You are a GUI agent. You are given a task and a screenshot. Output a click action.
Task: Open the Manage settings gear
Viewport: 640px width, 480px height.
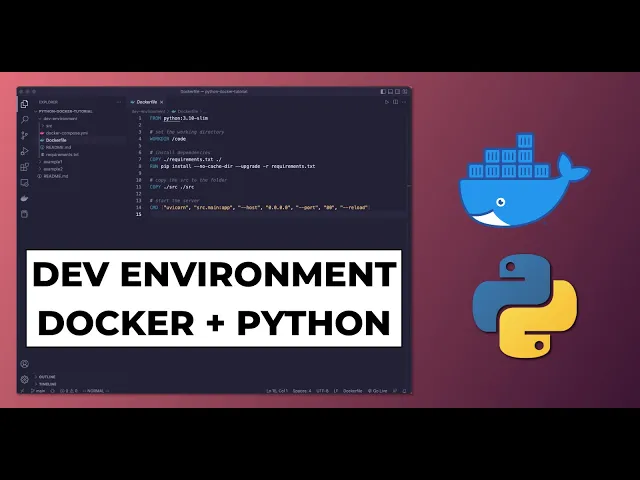tap(24, 380)
